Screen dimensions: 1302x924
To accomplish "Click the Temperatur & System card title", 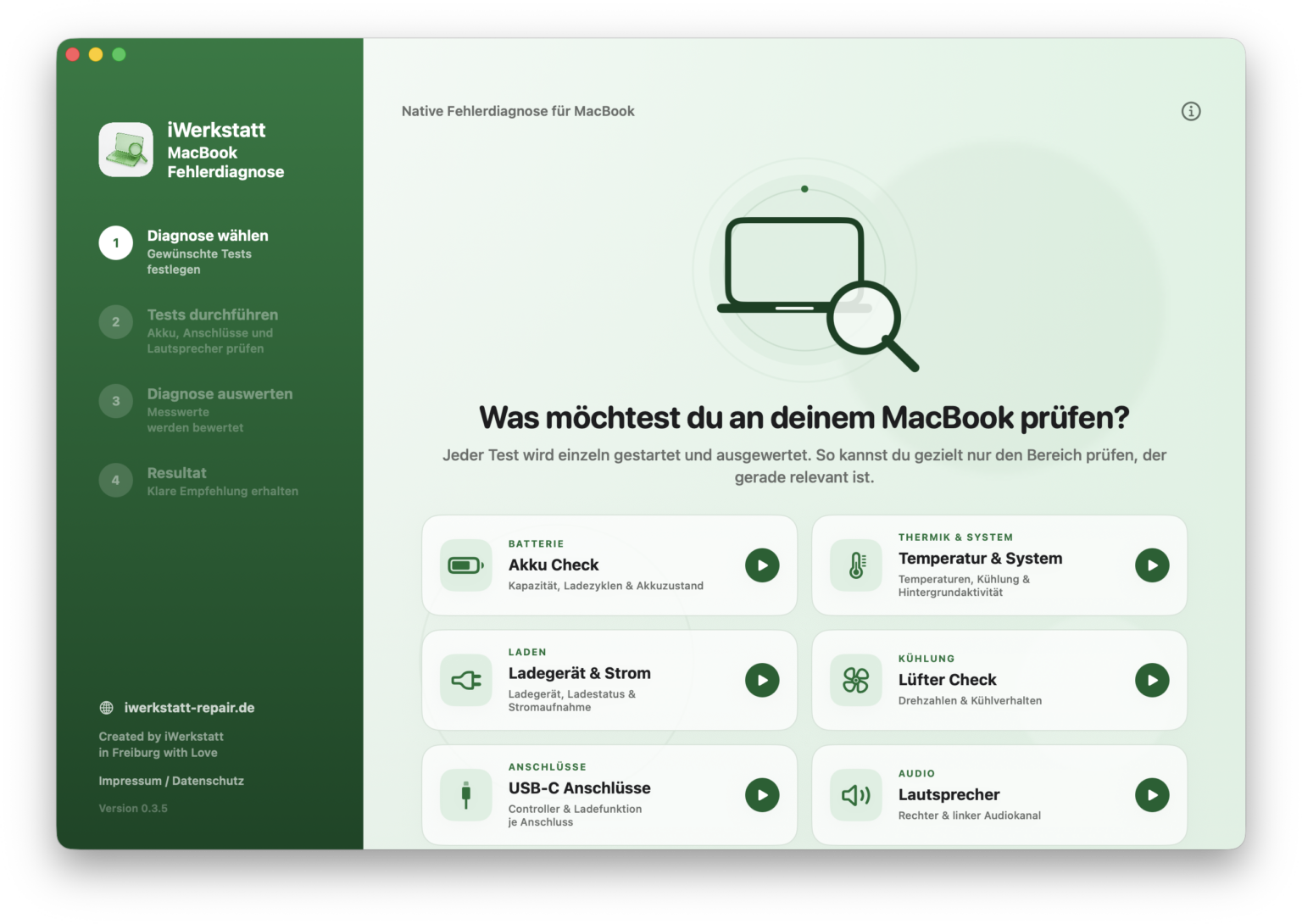I will (980, 558).
